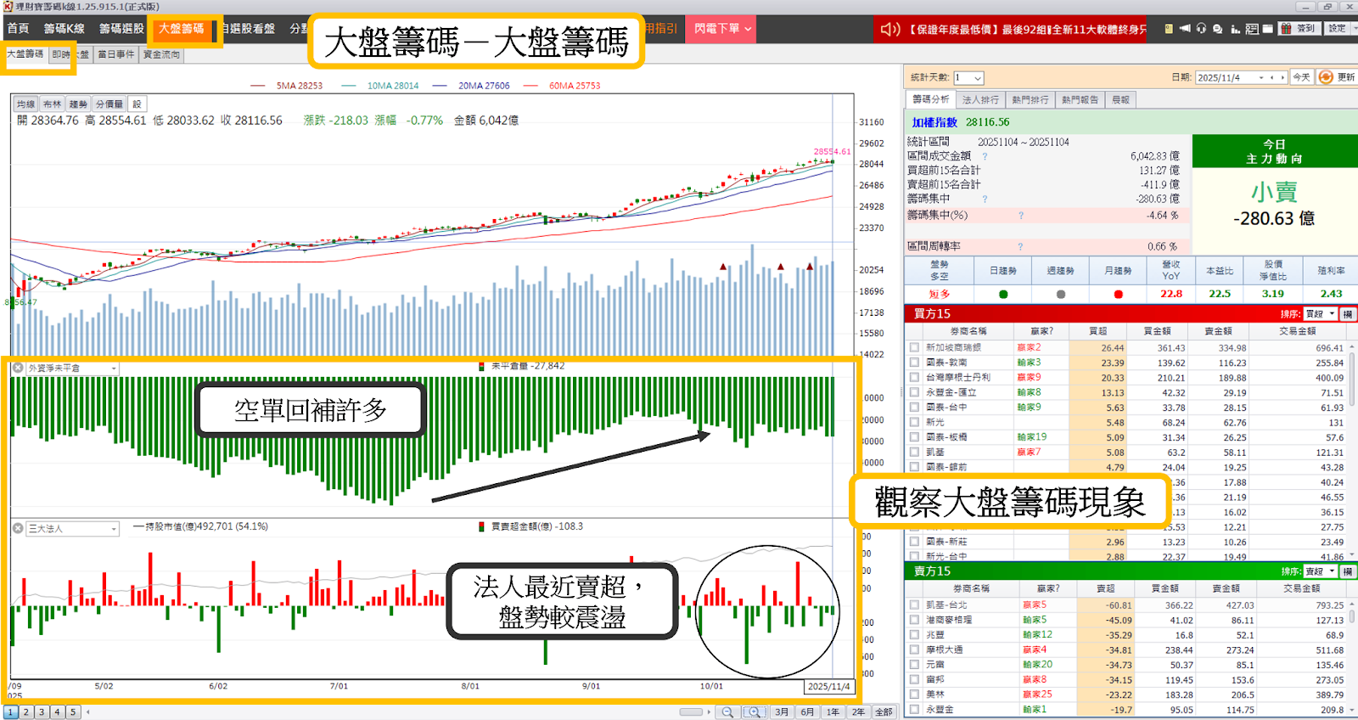Close the 外資淨未平倉 indicator panel
Image resolution: width=1358 pixels, height=720 pixels.
click(18, 368)
